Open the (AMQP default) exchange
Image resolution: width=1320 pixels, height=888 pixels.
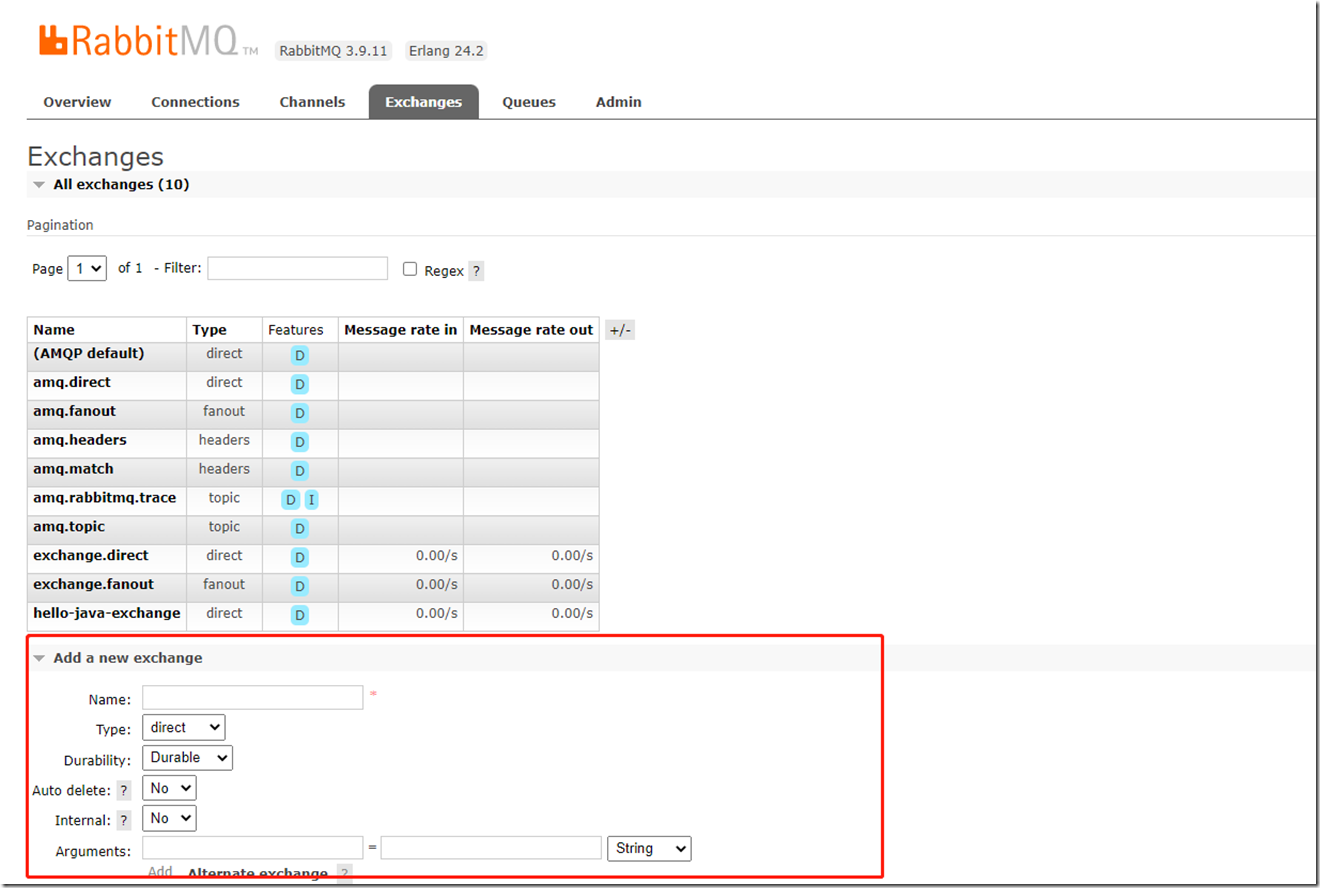point(89,353)
